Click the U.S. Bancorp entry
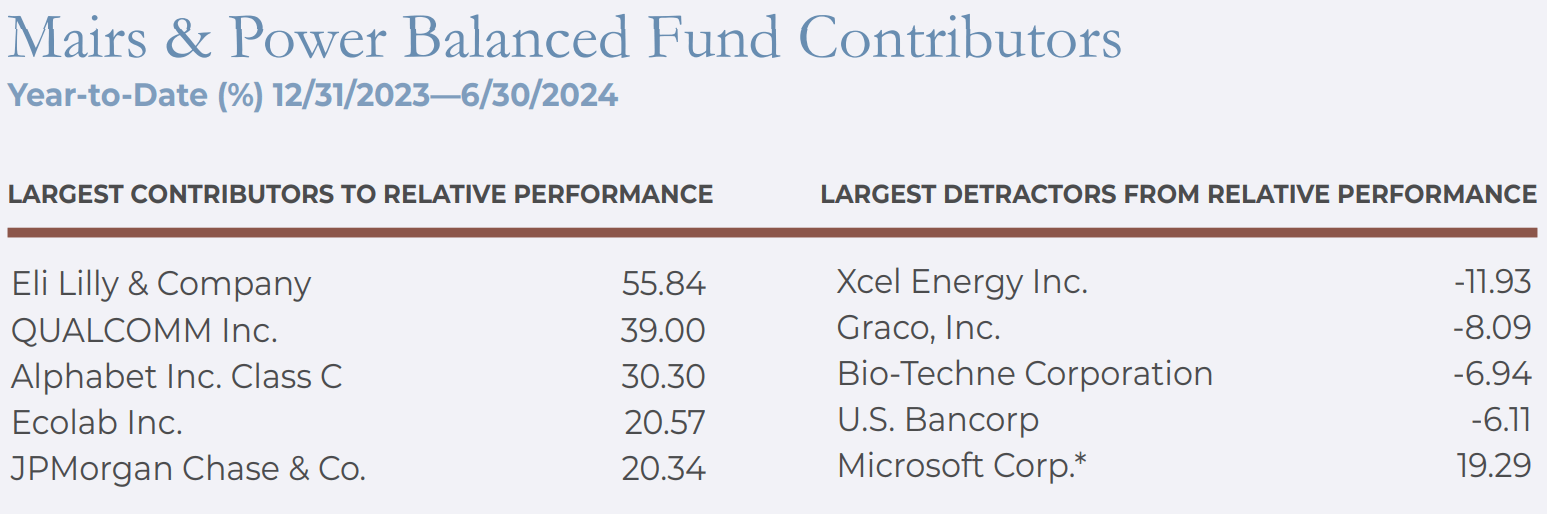1547x514 pixels. pyautogui.click(x=937, y=420)
